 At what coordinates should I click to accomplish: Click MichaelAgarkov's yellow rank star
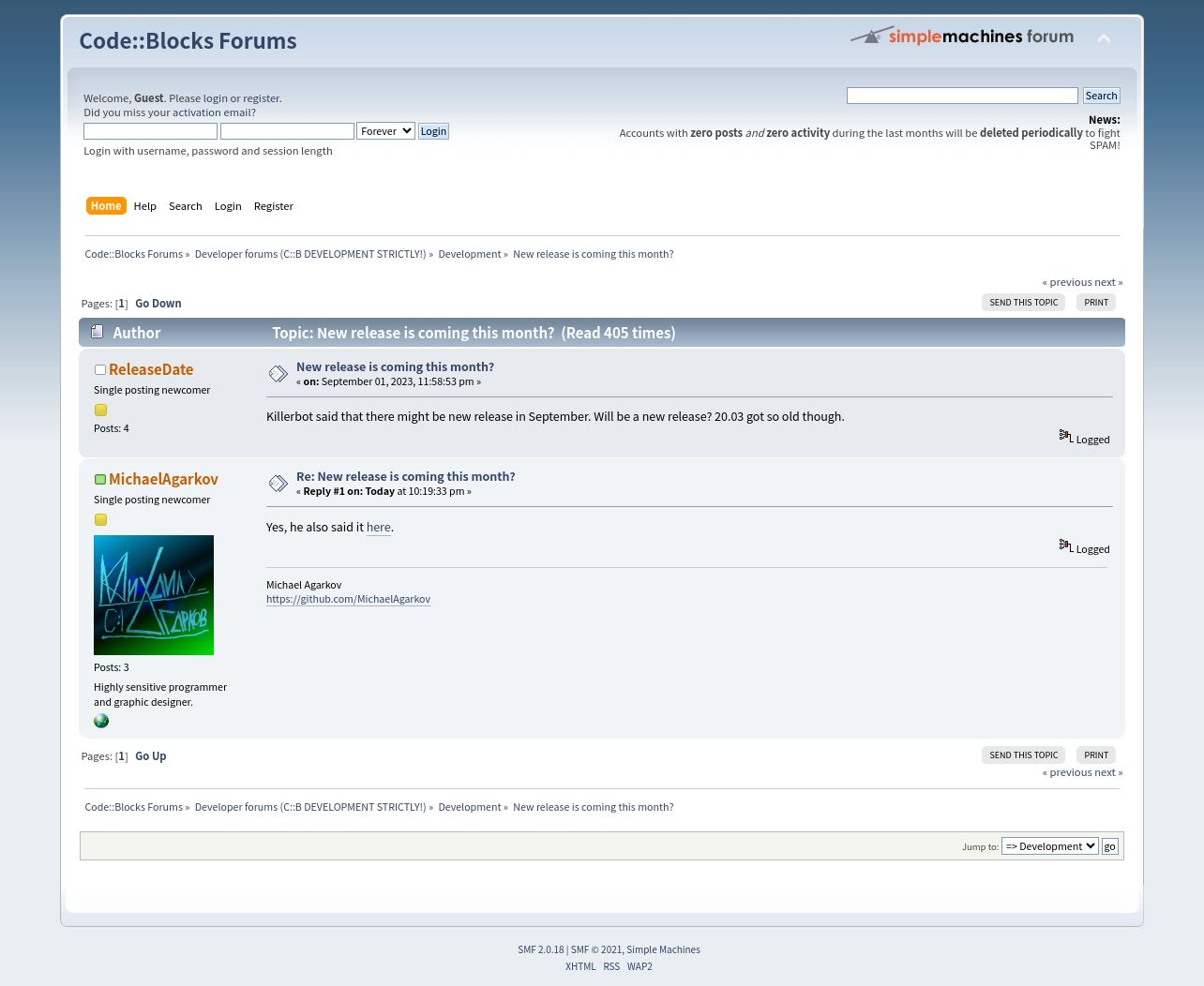[x=100, y=519]
